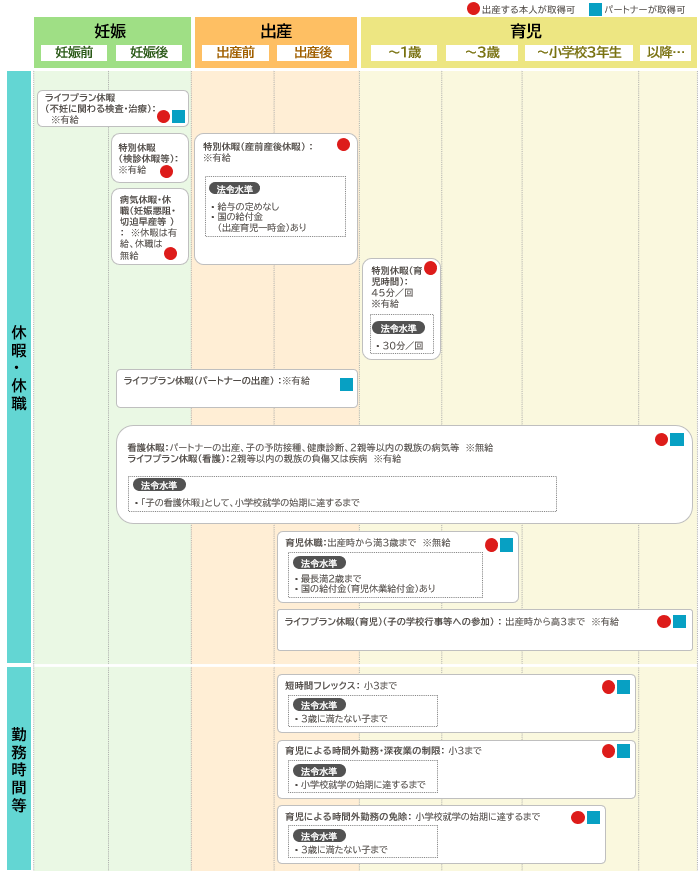Click text 30分／回
Viewport: 700px width, 880px height.
[x=402, y=346]
